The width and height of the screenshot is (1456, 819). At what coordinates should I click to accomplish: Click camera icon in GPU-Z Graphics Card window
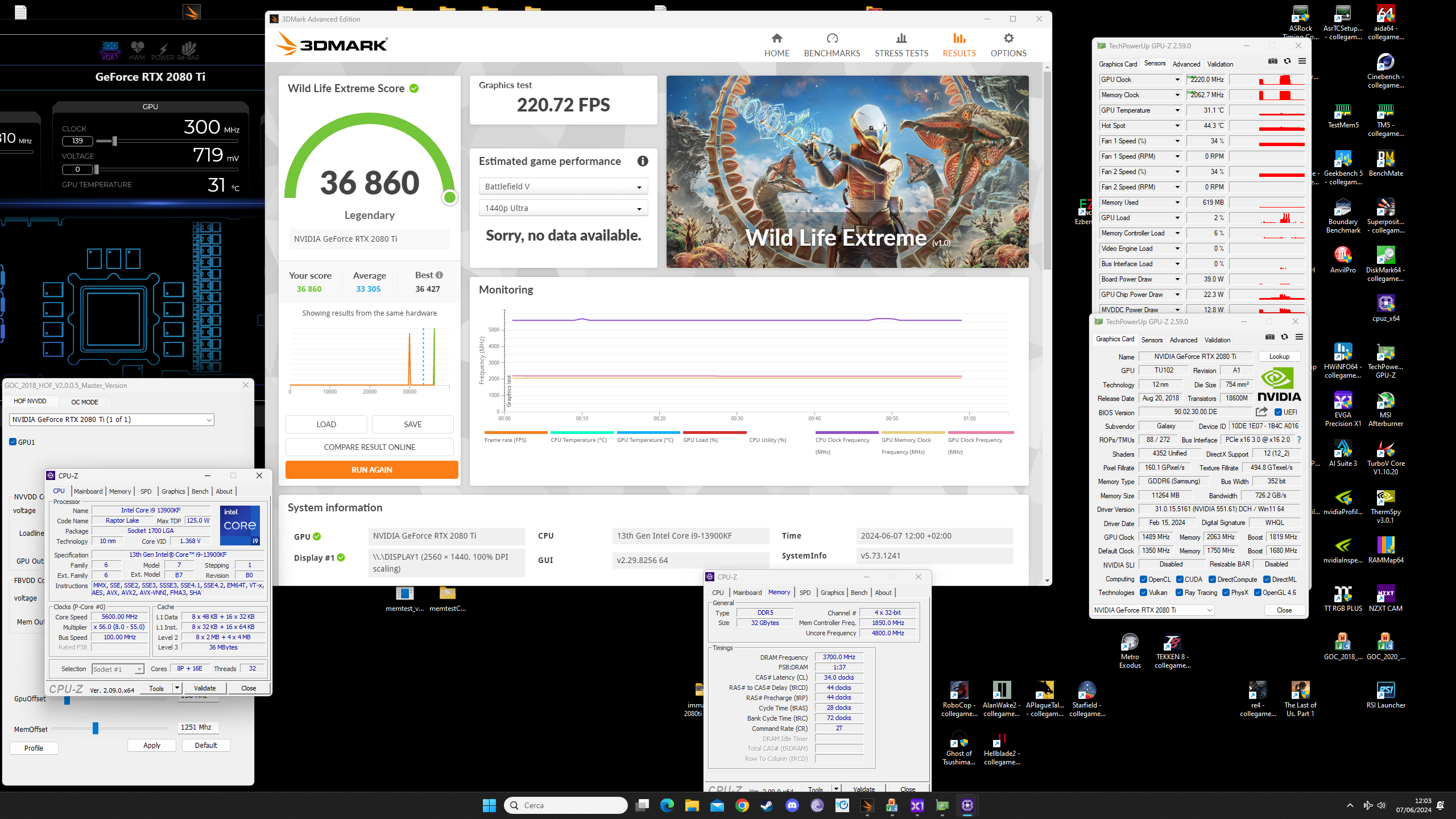[x=1270, y=337]
